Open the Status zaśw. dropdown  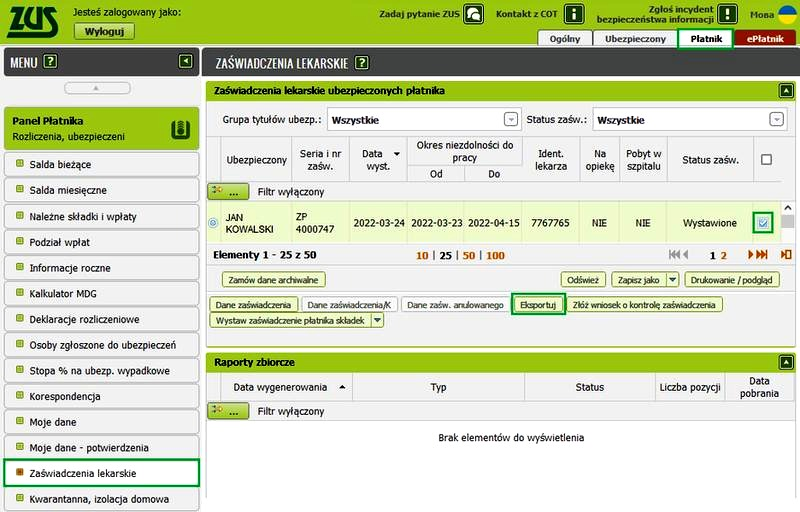point(777,119)
